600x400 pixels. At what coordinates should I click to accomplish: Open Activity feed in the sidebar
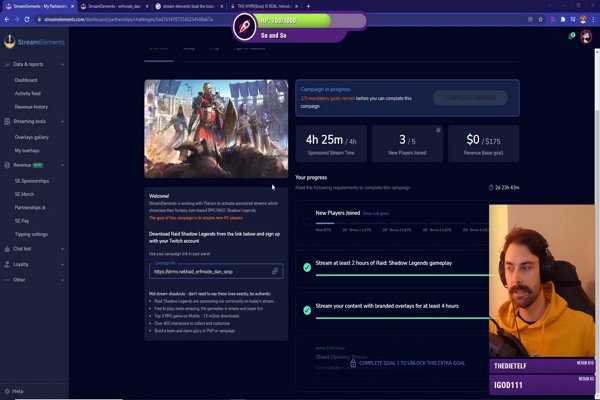28,93
